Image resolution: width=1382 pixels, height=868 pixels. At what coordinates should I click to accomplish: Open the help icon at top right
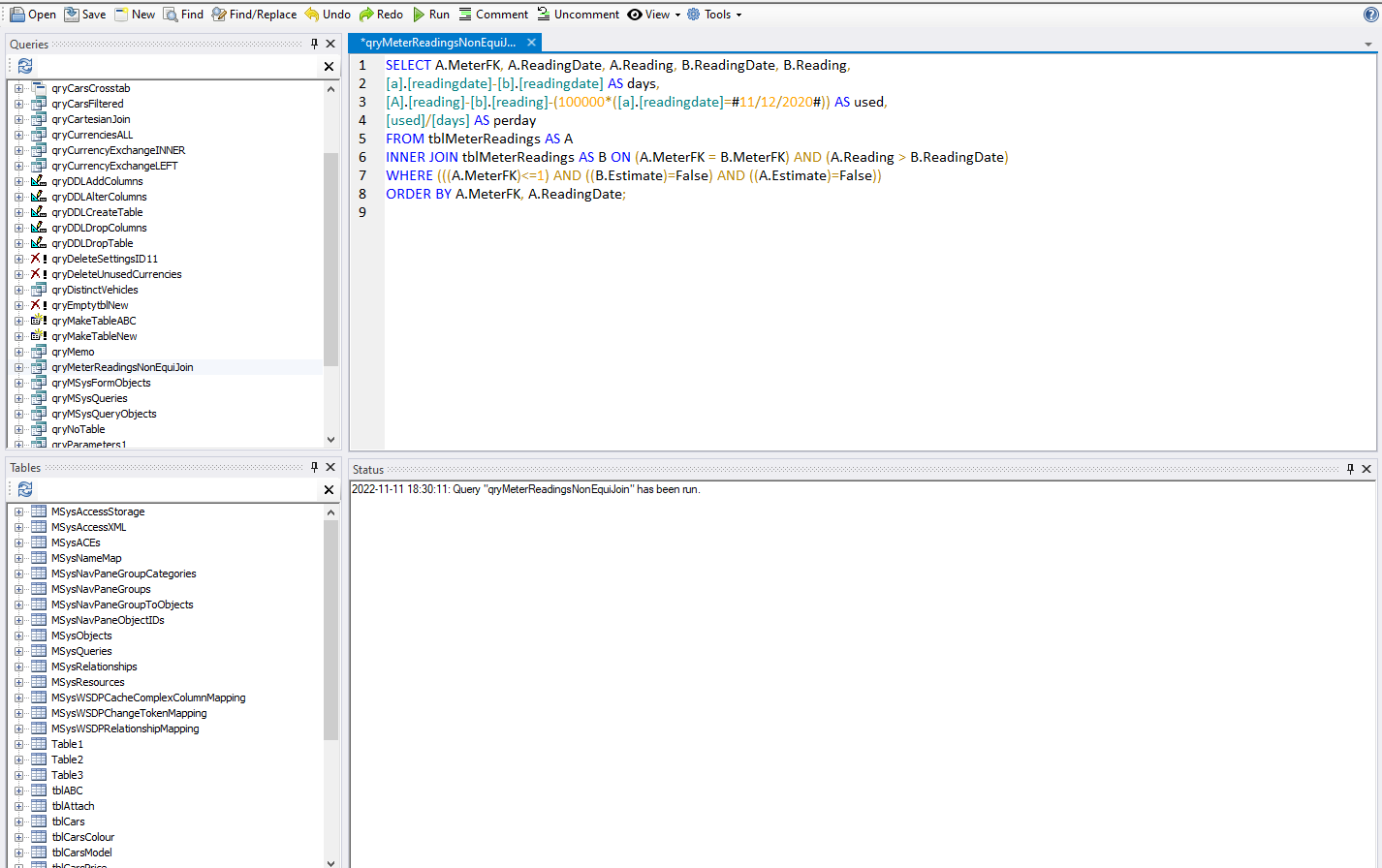(x=1370, y=15)
